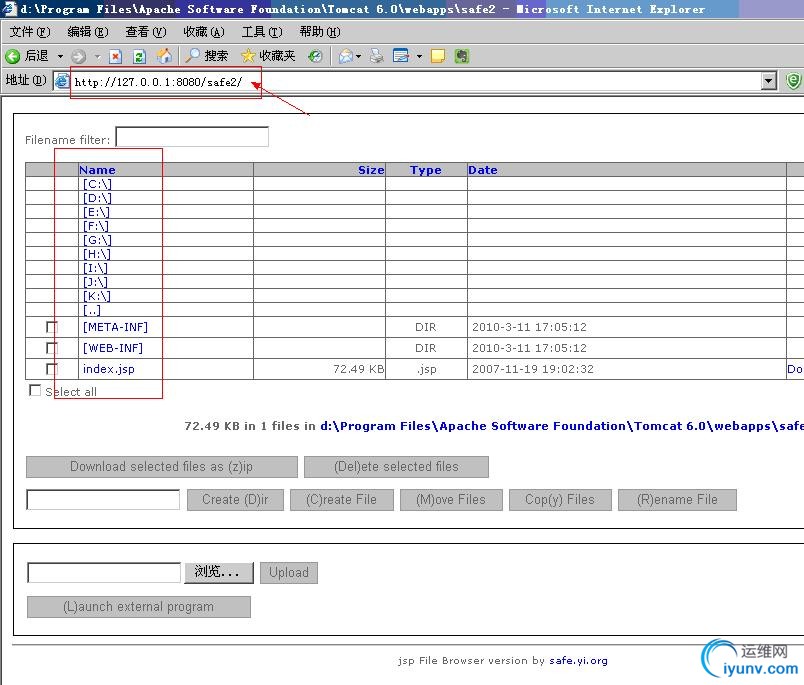Open the Search (搜索) toolbar button
Screen dimensions: 804x685
(206, 56)
